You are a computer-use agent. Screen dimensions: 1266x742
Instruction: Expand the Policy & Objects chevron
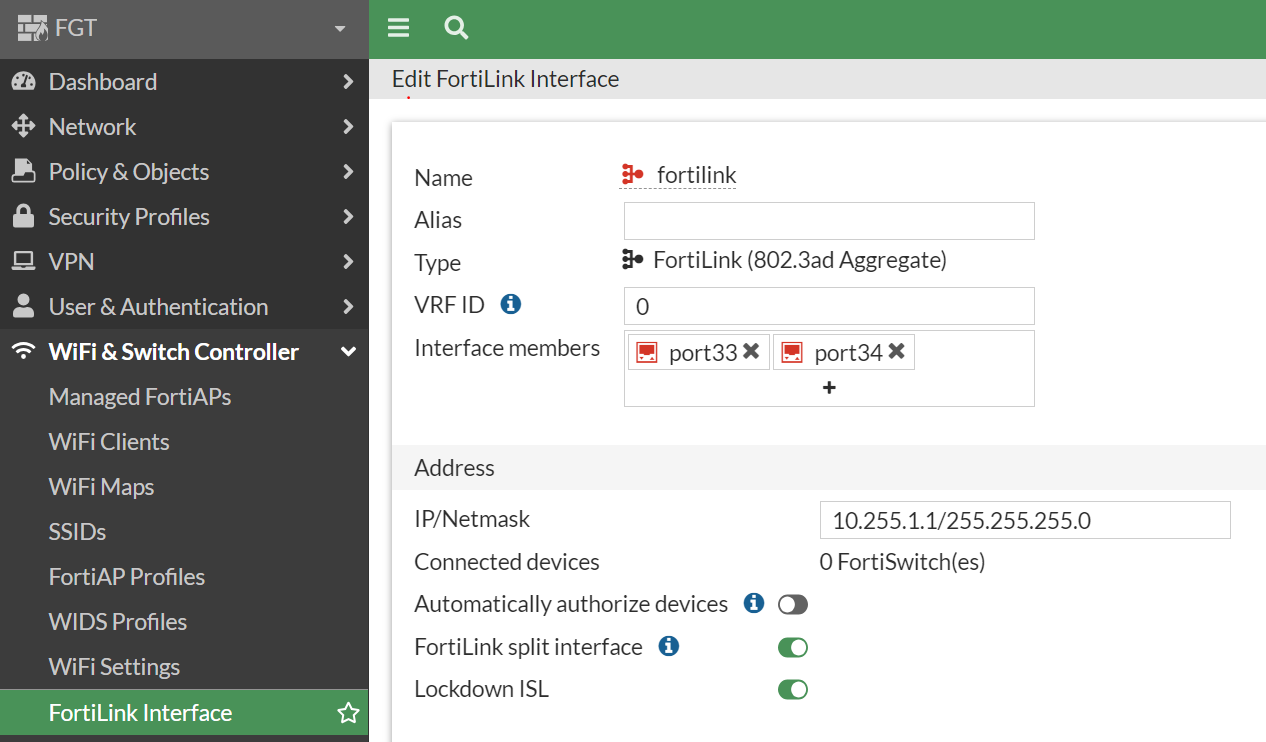(348, 171)
